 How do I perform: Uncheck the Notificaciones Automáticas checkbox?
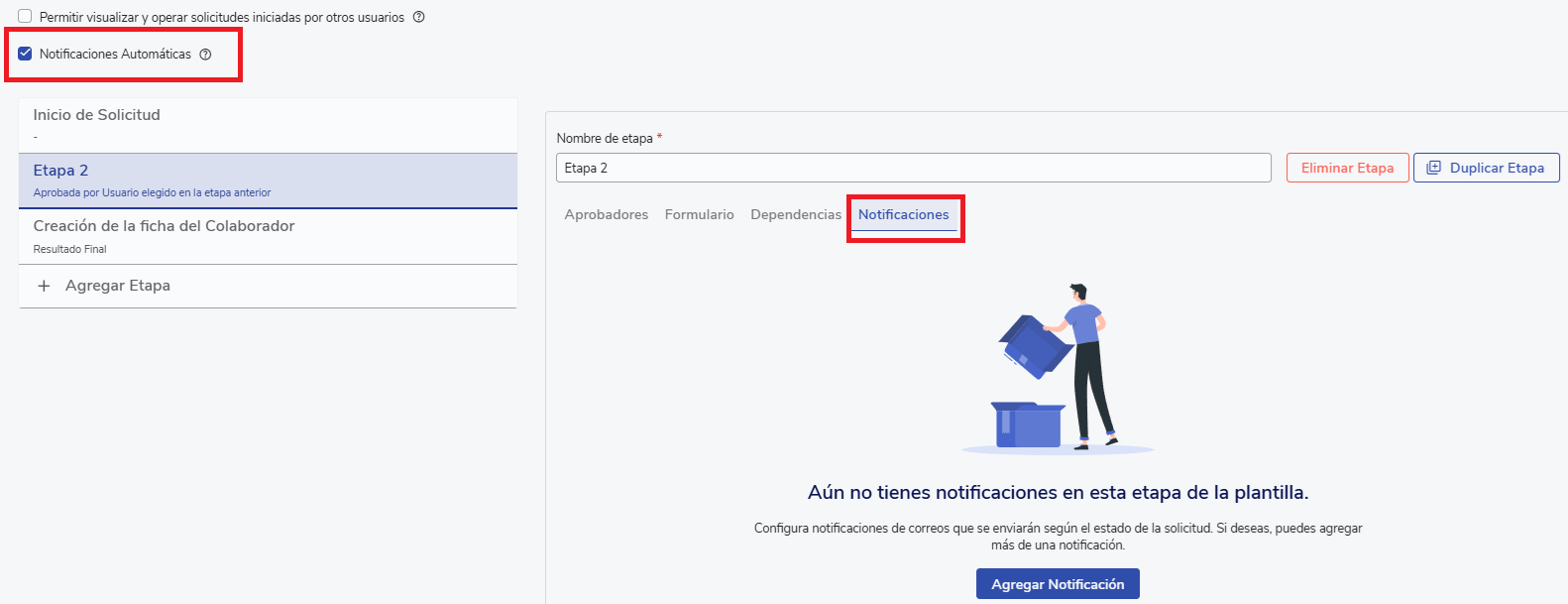click(25, 54)
